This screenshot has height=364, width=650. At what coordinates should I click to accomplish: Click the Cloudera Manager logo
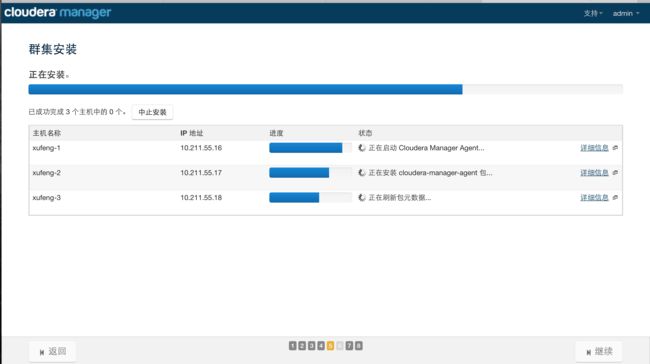click(58, 12)
